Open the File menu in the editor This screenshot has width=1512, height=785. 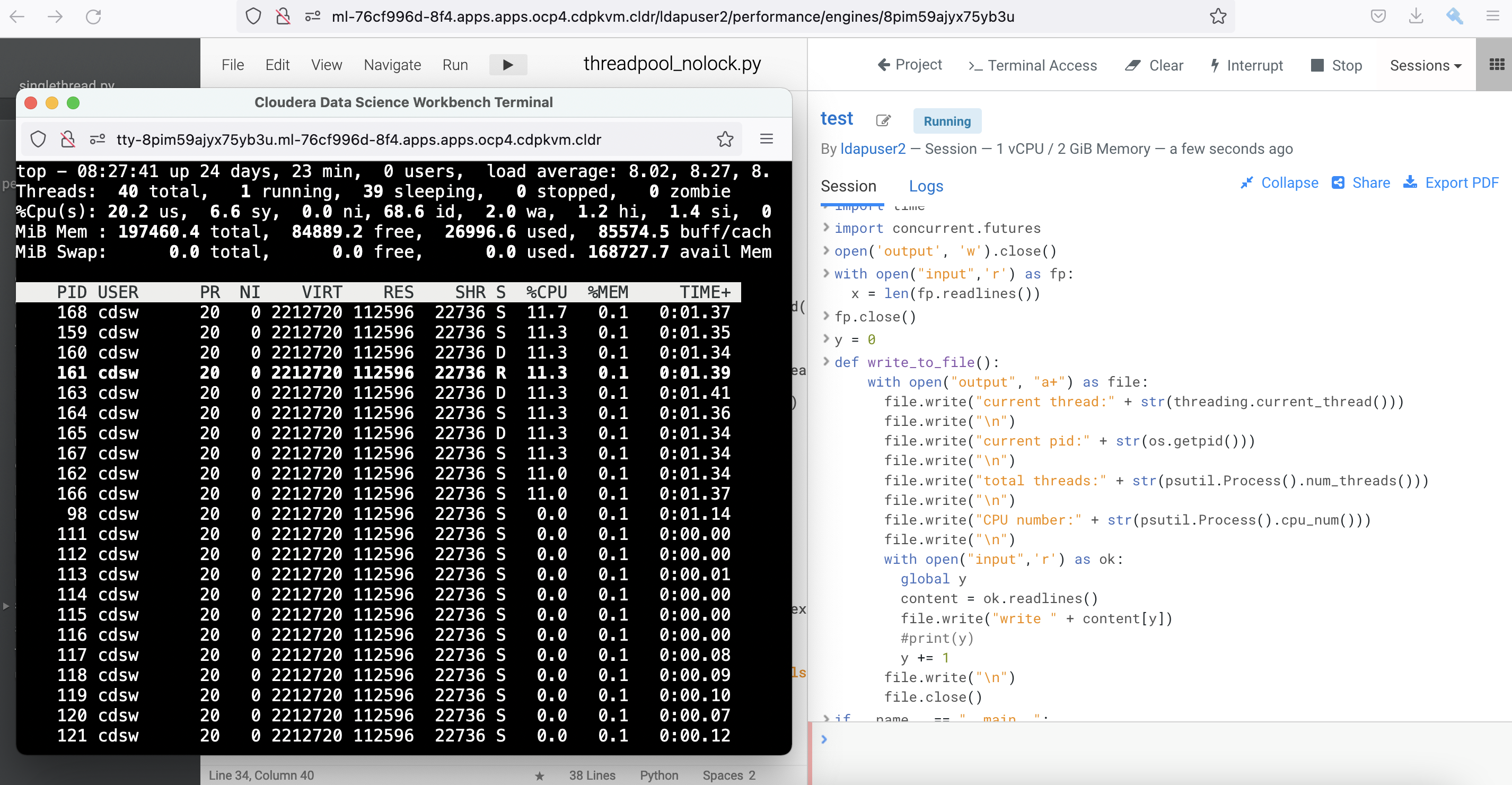click(x=232, y=65)
